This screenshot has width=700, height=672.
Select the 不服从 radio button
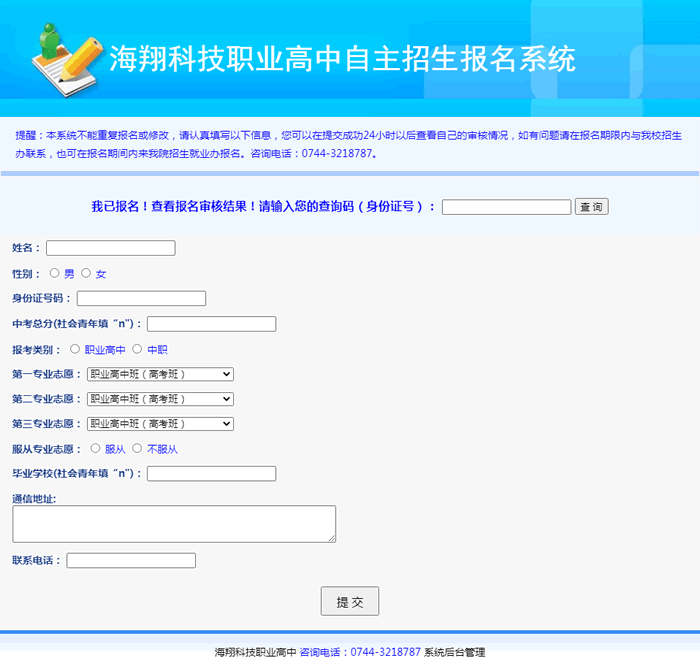pos(137,448)
